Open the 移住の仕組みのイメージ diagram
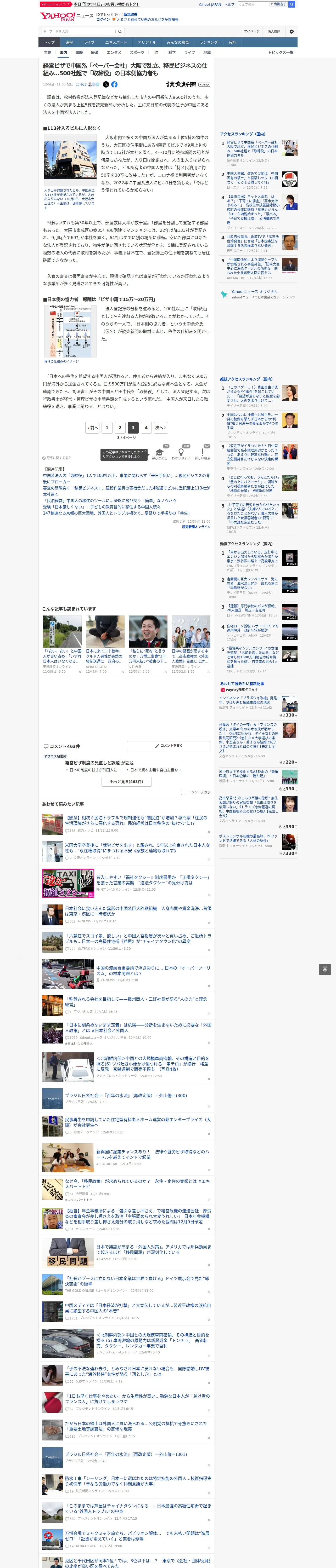The image size is (336, 1568). [x=70, y=331]
